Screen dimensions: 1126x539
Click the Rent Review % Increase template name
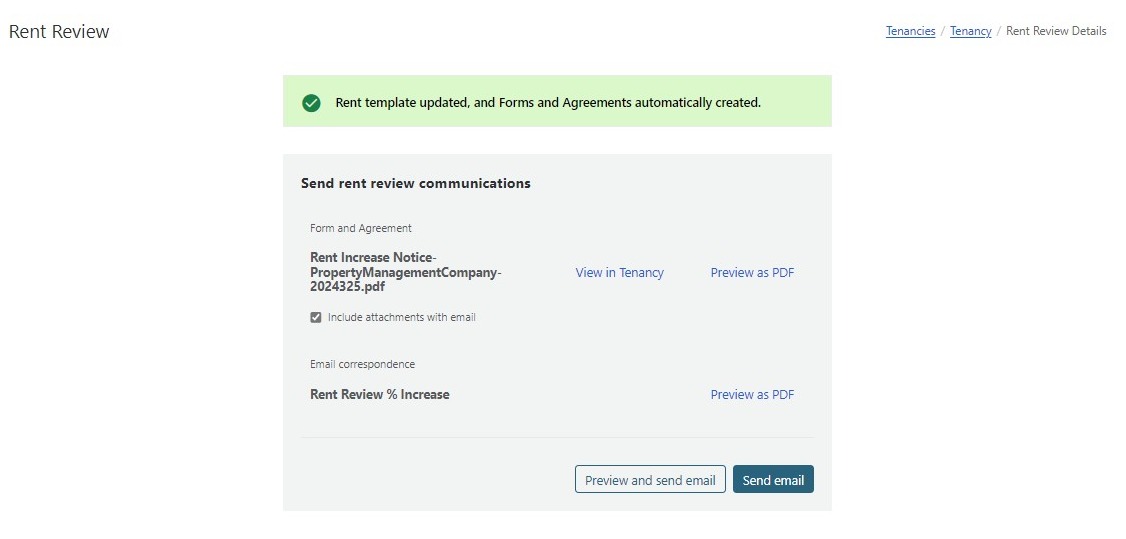coord(380,395)
